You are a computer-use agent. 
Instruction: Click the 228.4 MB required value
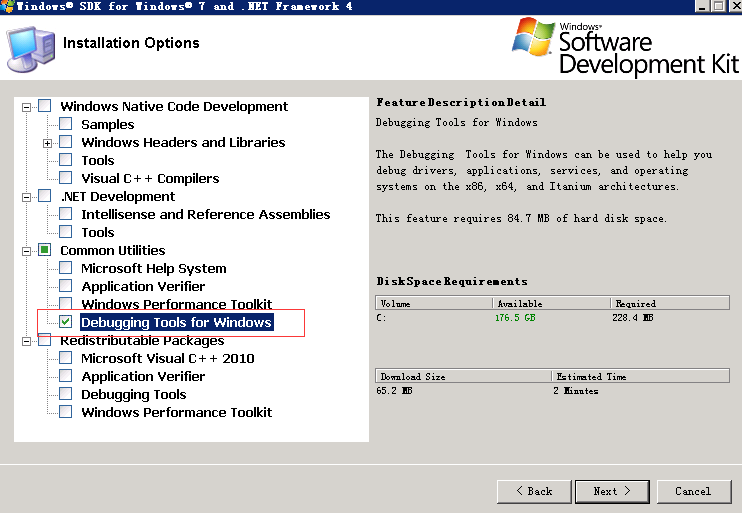pyautogui.click(x=633, y=318)
